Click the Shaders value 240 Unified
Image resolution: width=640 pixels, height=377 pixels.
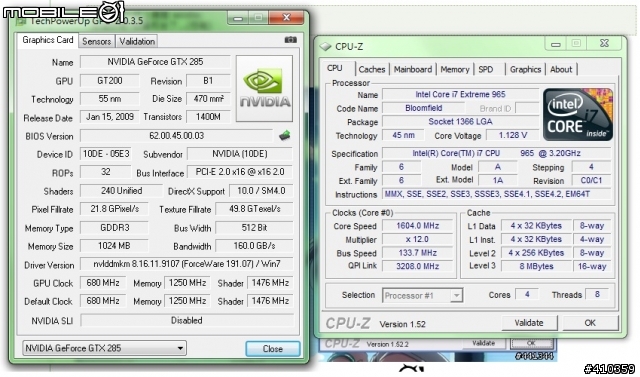[x=121, y=191]
